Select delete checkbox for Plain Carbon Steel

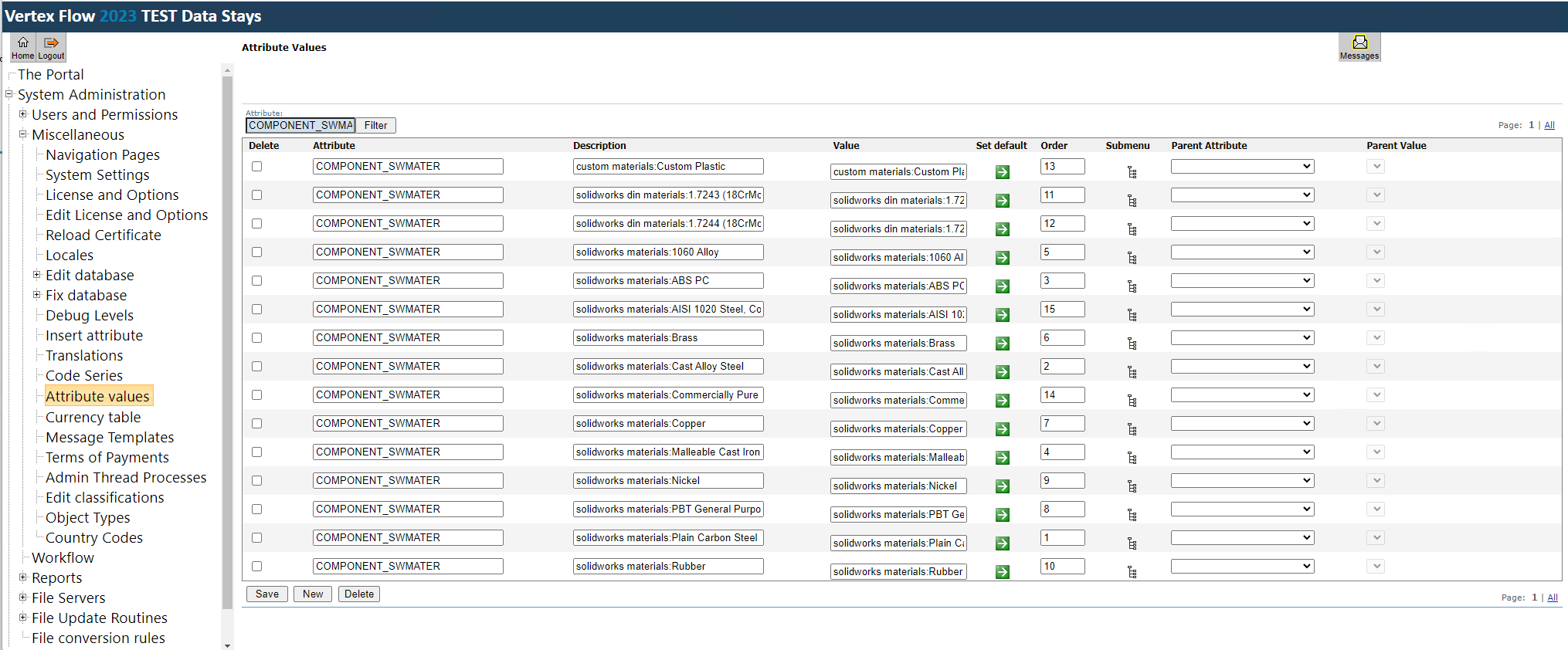coord(256,538)
